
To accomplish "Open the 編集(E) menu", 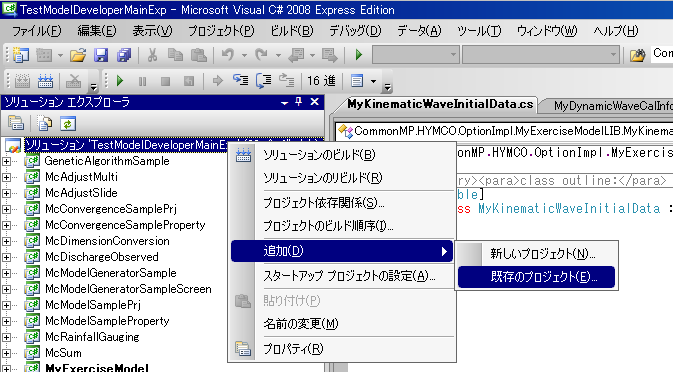I will (97, 31).
